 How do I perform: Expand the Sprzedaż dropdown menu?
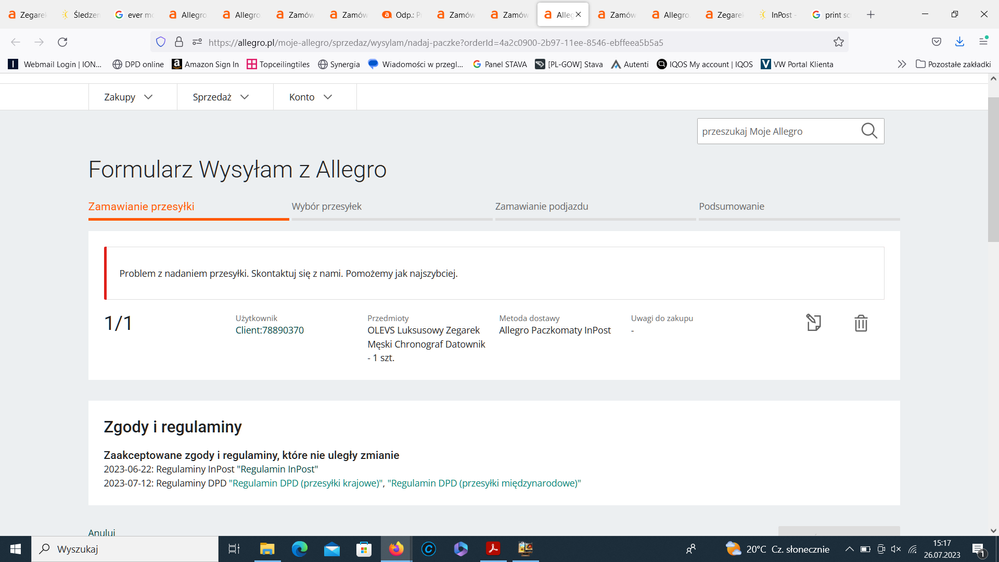pos(220,97)
